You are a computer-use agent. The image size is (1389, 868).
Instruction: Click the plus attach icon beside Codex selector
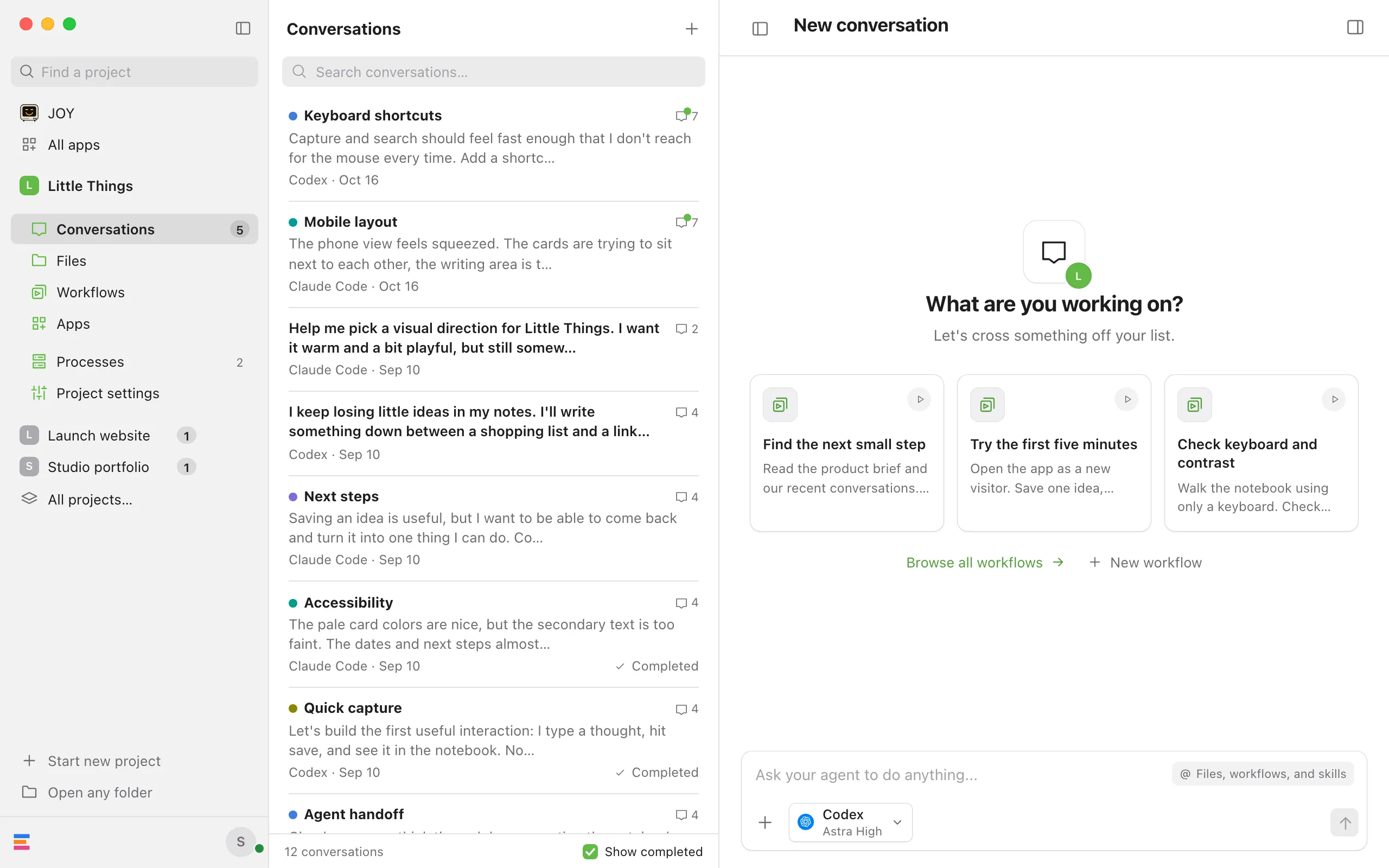tap(765, 822)
